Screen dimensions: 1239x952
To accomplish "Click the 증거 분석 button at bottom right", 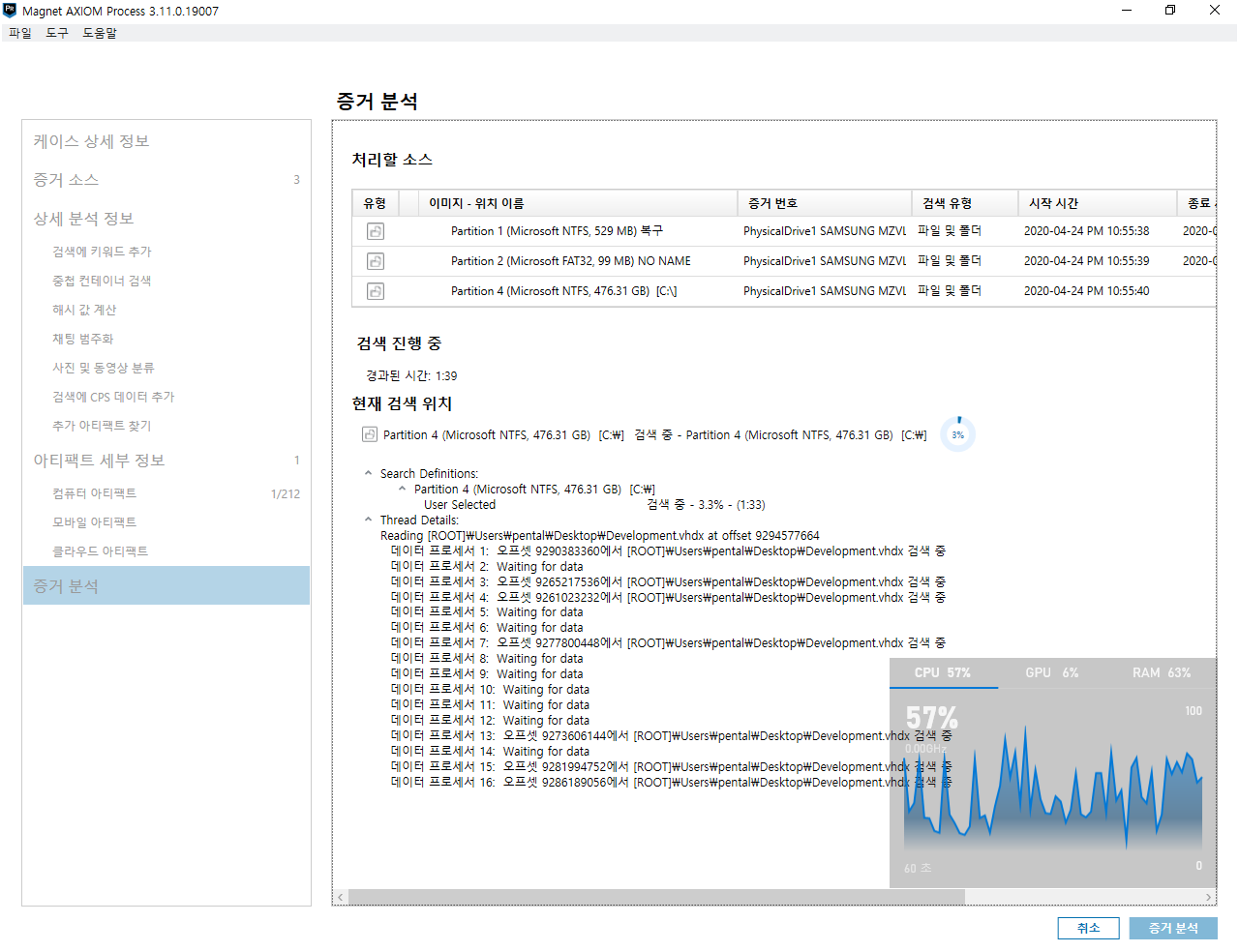I will point(1173,928).
